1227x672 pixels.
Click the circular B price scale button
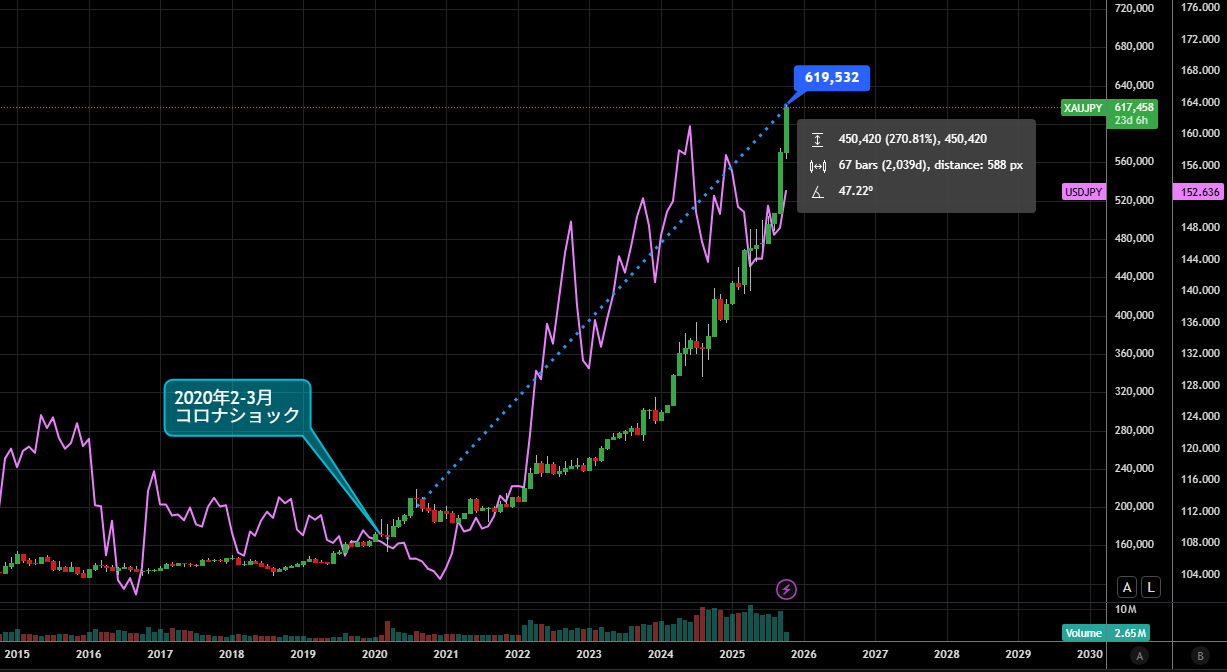pos(1200,656)
